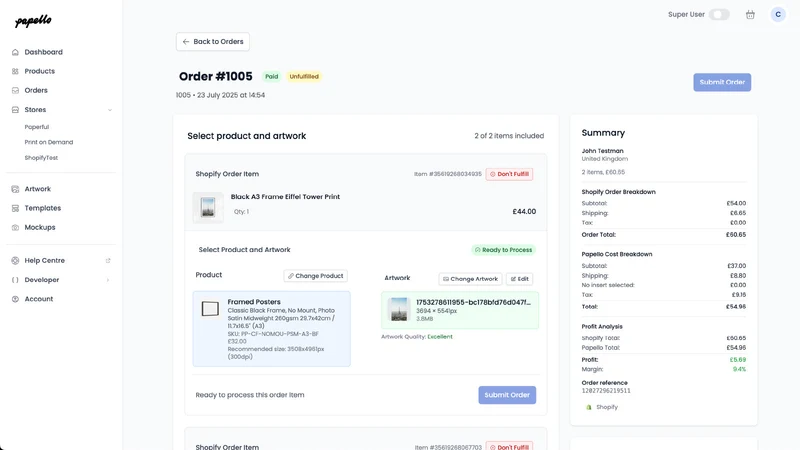Click Back to Orders button
Image resolution: width=800 pixels, height=450 pixels.
click(x=213, y=42)
